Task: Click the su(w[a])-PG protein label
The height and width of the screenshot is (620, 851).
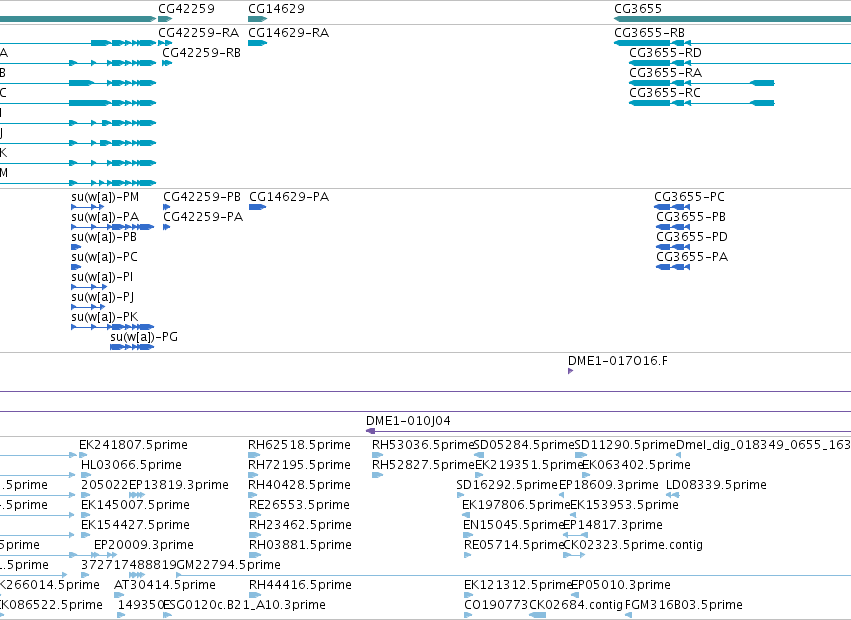Action: pyautogui.click(x=144, y=337)
